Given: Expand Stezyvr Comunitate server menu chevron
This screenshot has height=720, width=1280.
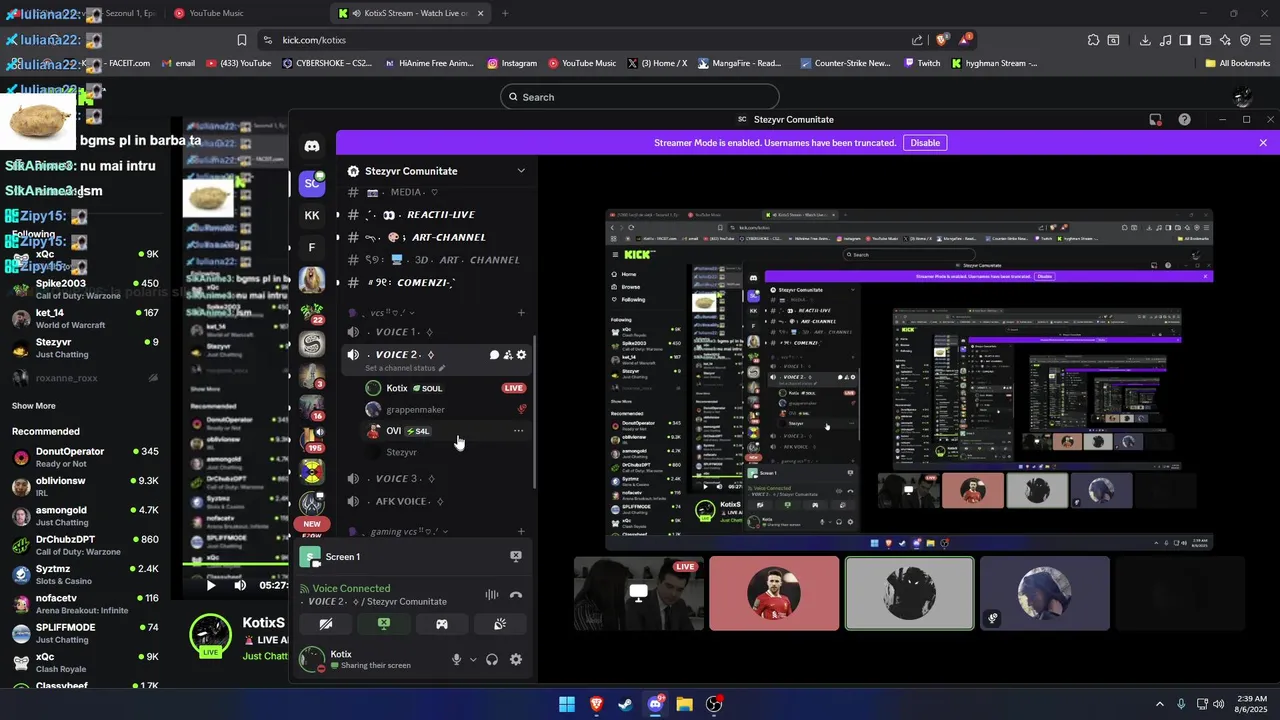Looking at the screenshot, I should [521, 171].
